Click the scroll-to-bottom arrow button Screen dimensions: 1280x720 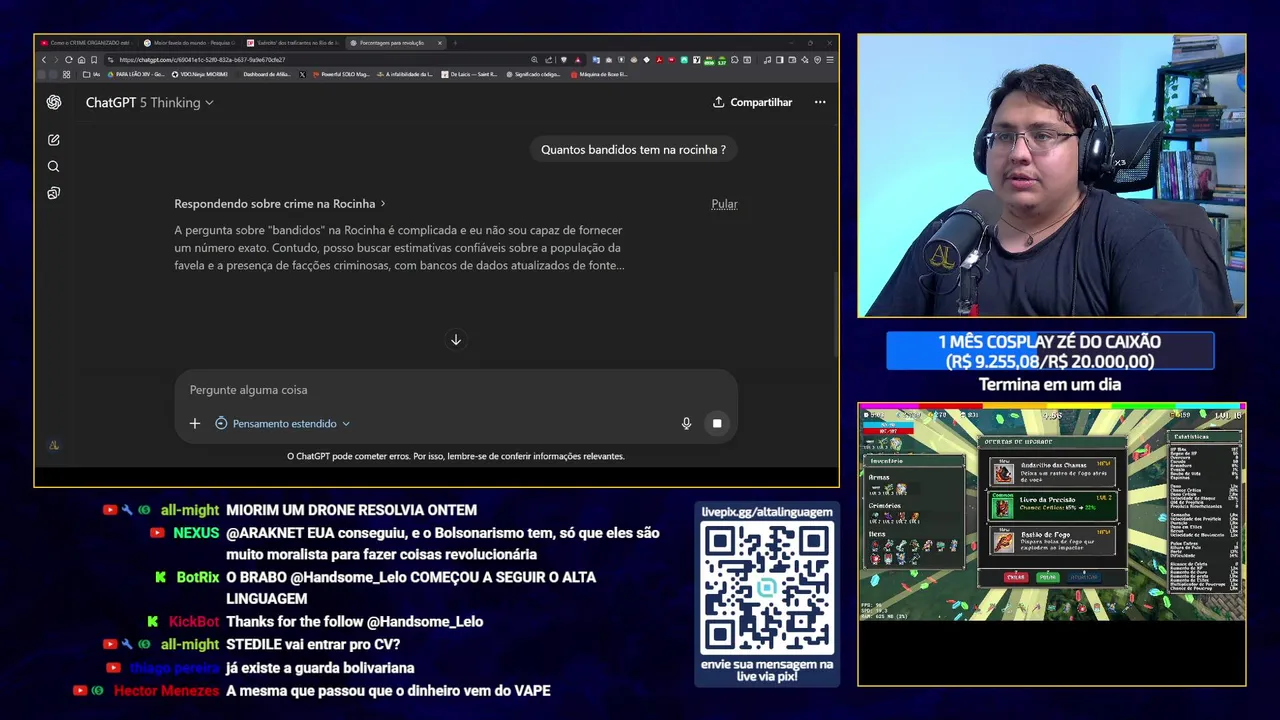tap(456, 340)
